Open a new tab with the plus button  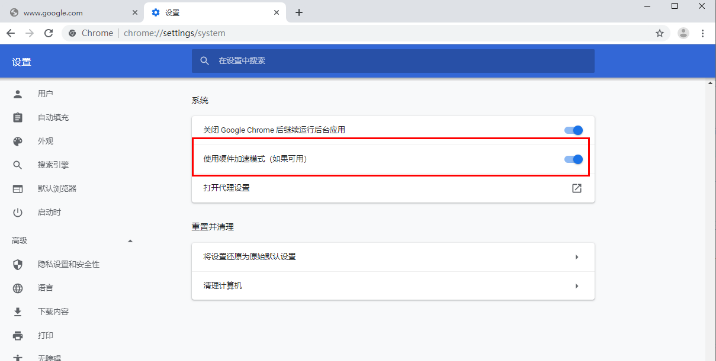[299, 12]
